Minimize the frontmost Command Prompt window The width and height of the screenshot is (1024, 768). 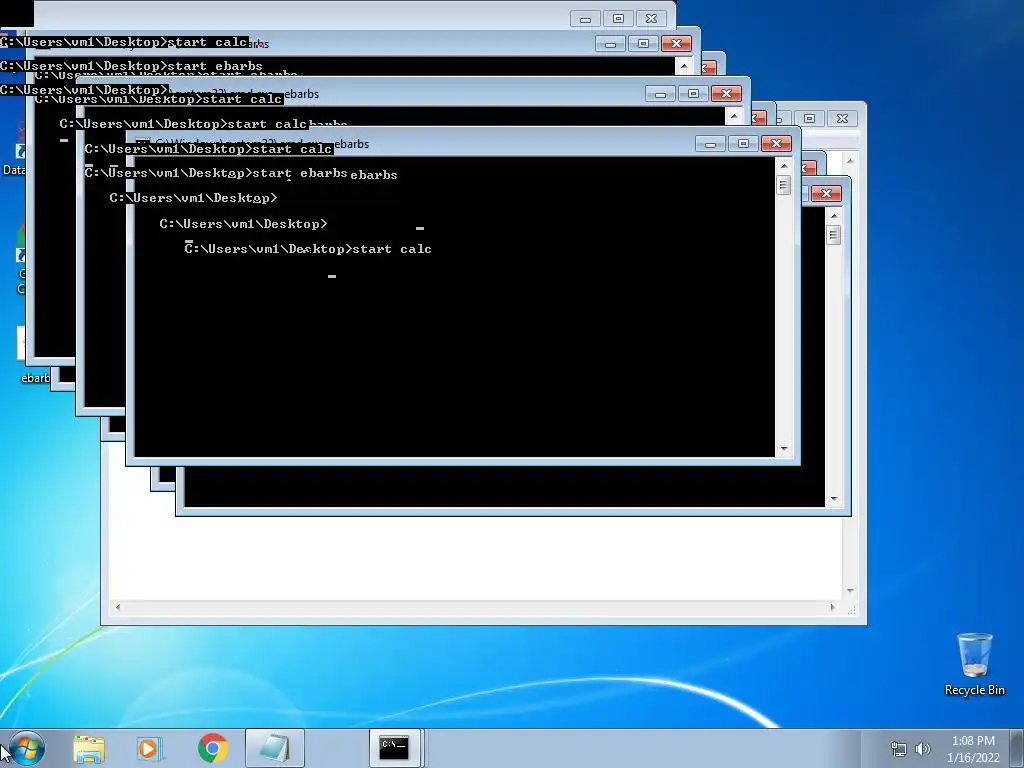click(710, 144)
